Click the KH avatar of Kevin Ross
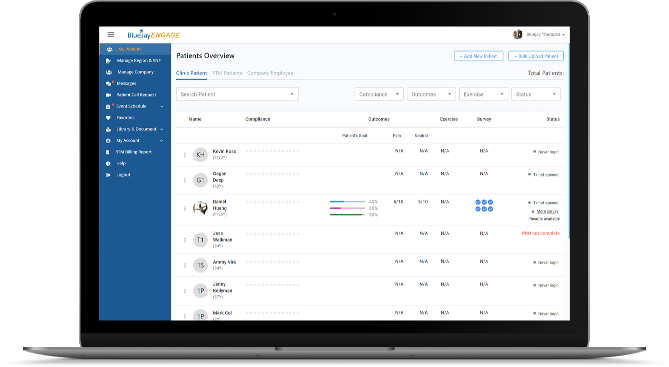Image resolution: width=669 pixels, height=367 pixels. (x=200, y=154)
